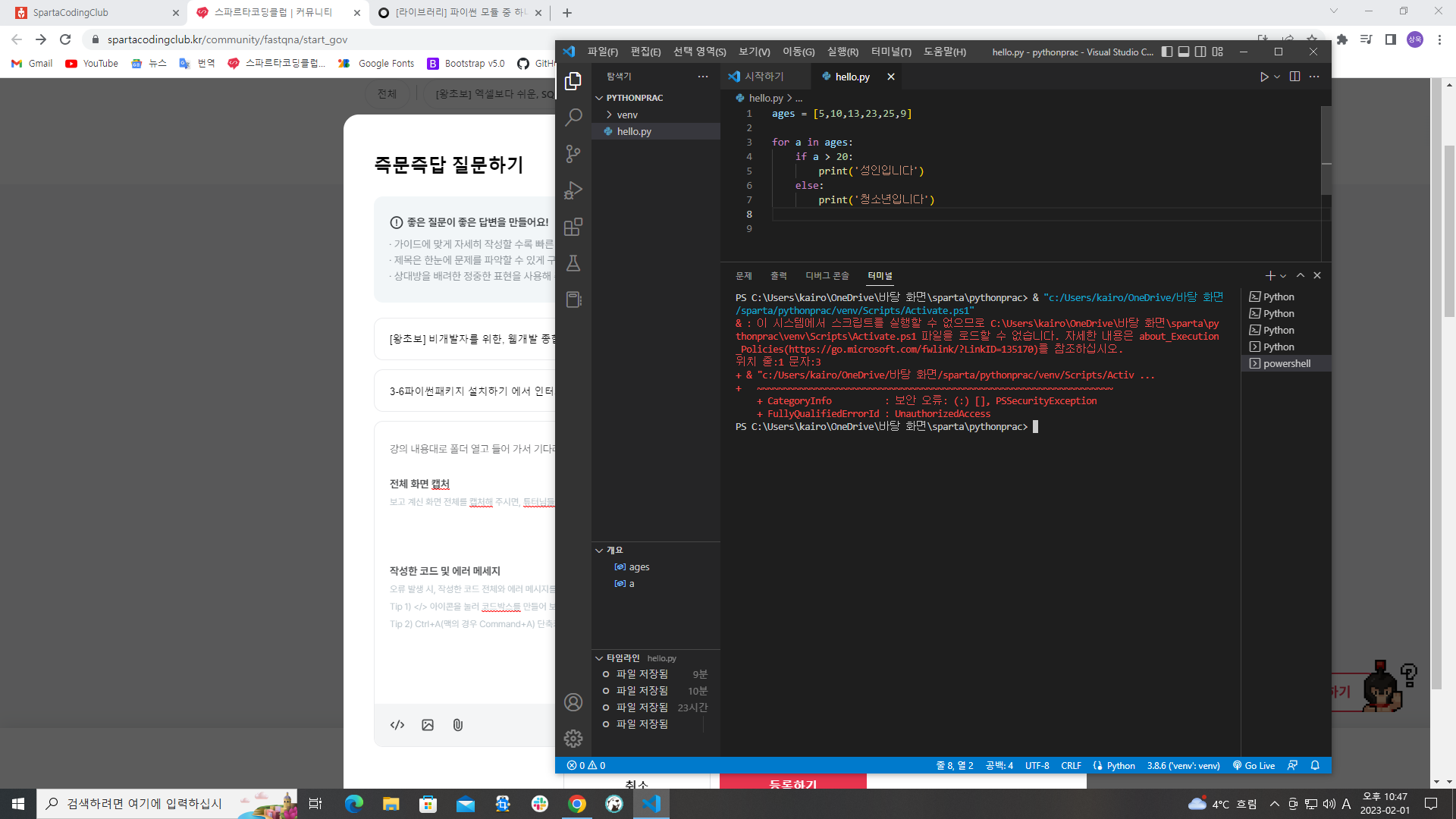
Task: Click the Python language mode in status bar
Action: point(1120,765)
